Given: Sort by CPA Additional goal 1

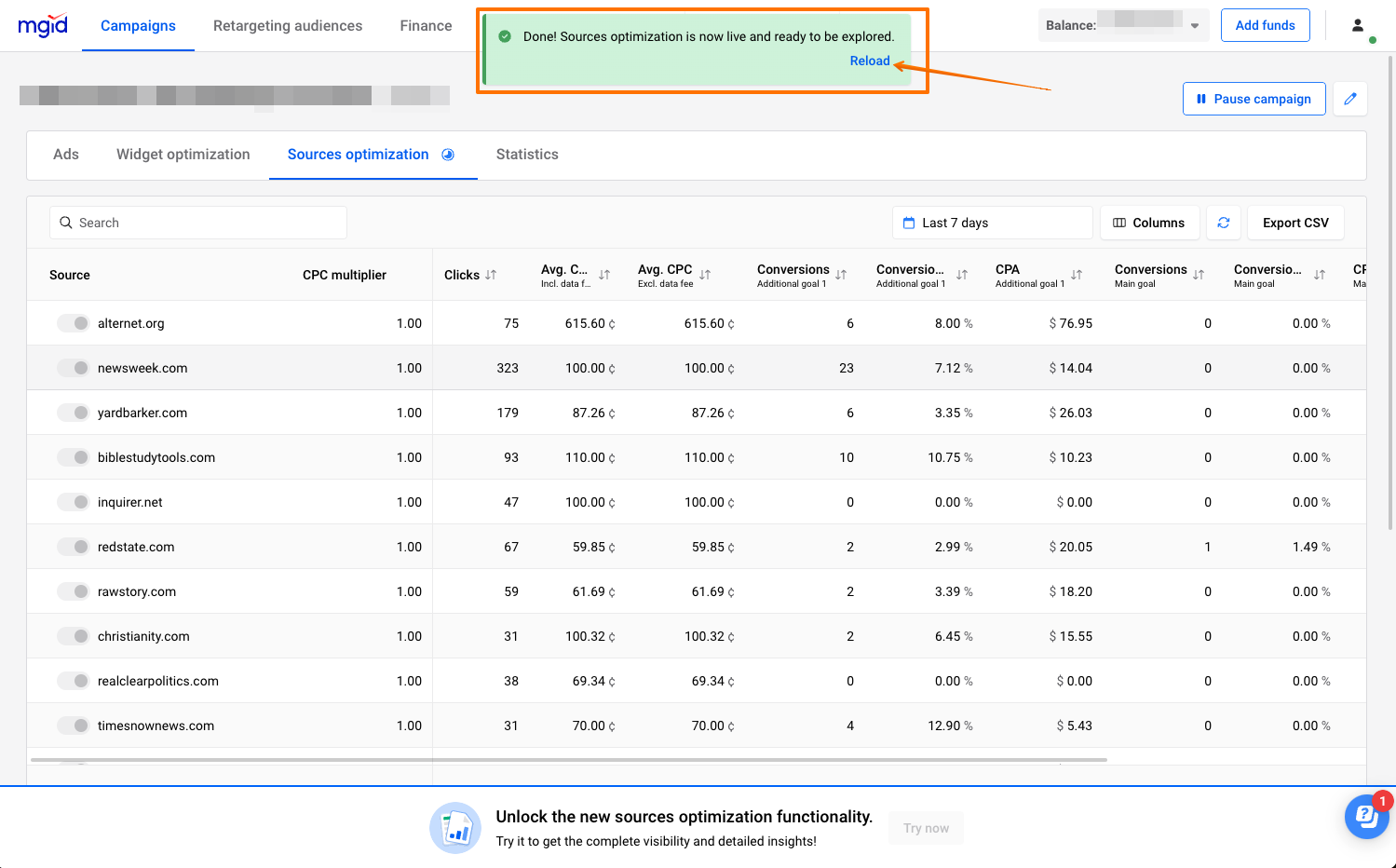Looking at the screenshot, I should click(x=1077, y=275).
